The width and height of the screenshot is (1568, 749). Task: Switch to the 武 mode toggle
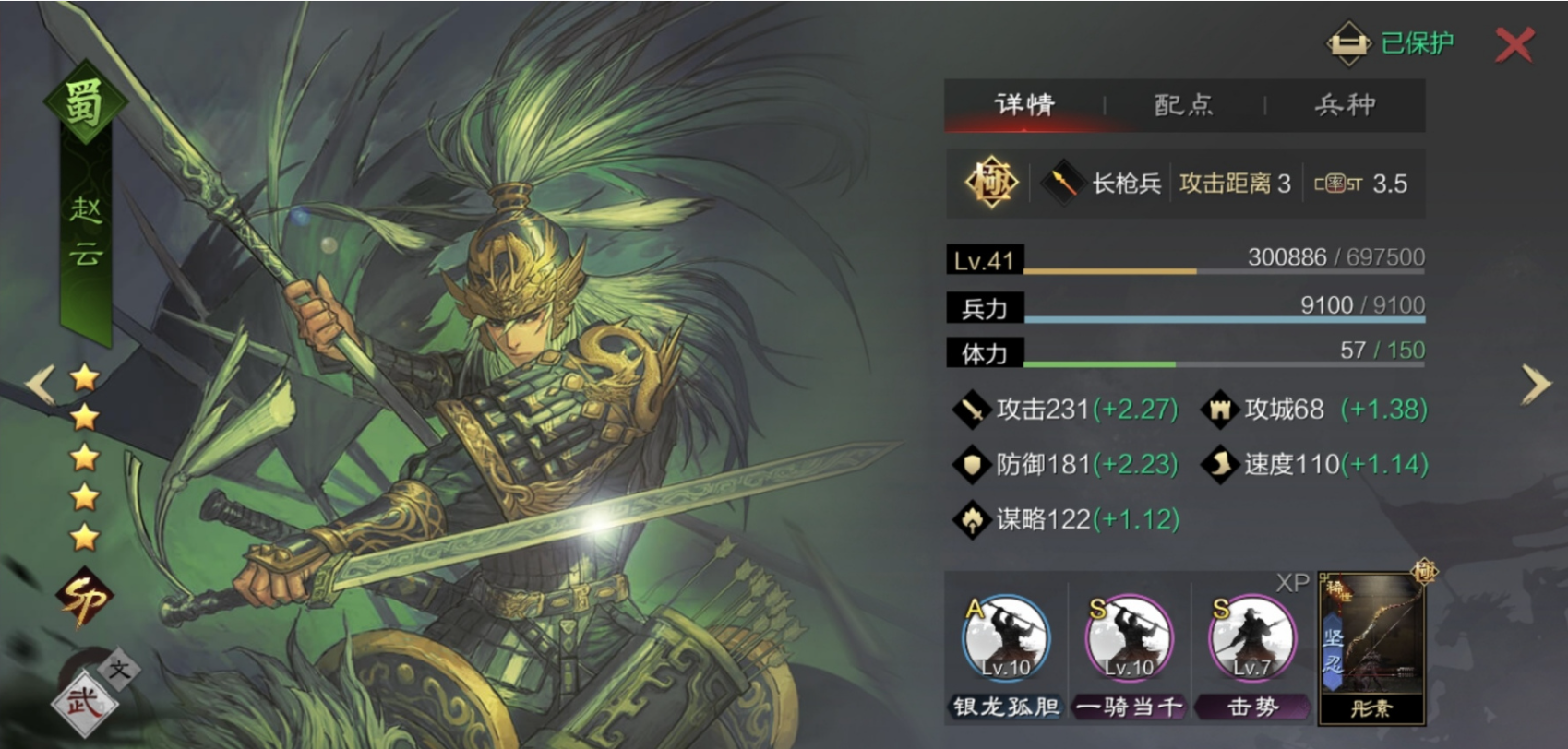point(81,704)
